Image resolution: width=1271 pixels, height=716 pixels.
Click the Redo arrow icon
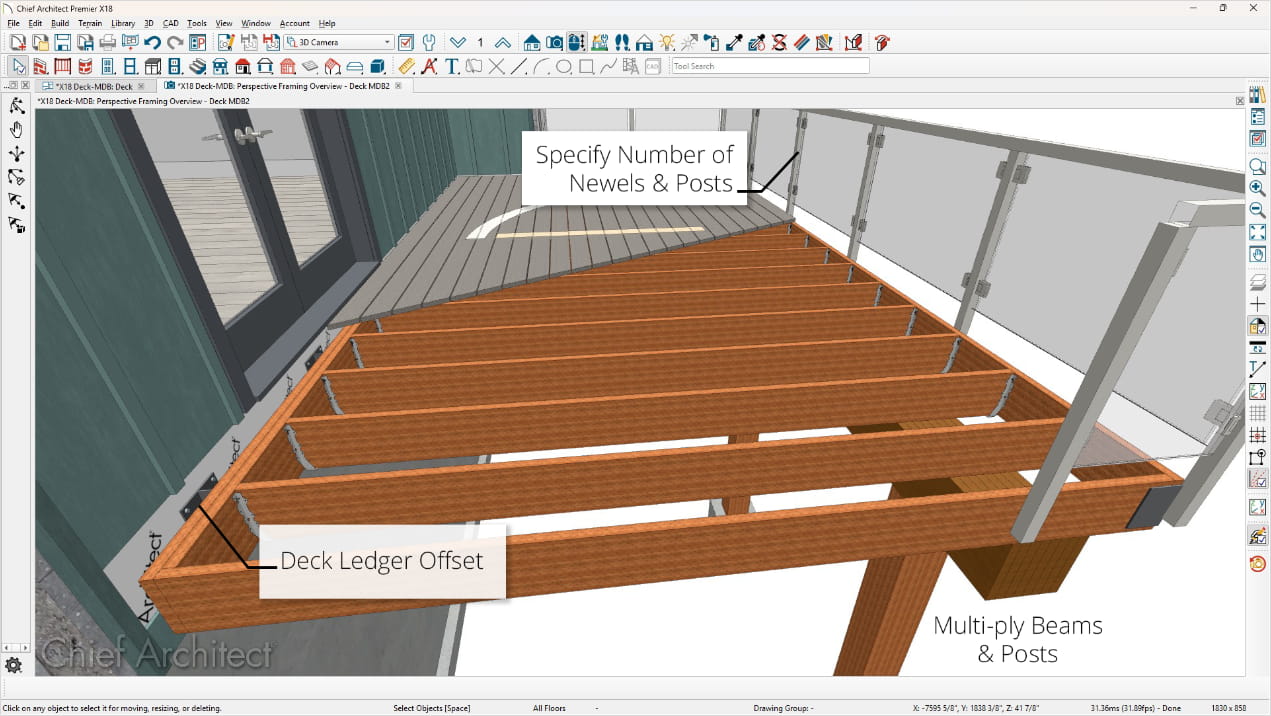[x=174, y=42]
